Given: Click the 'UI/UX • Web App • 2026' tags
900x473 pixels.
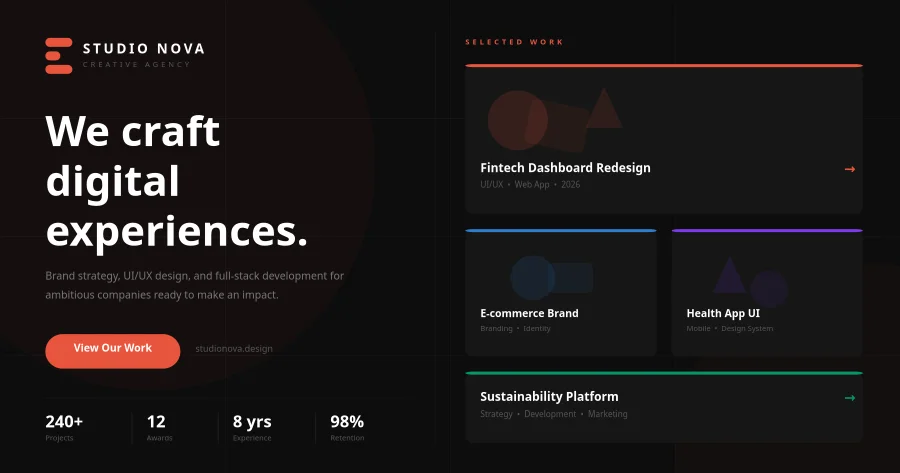Looking at the screenshot, I should point(530,184).
